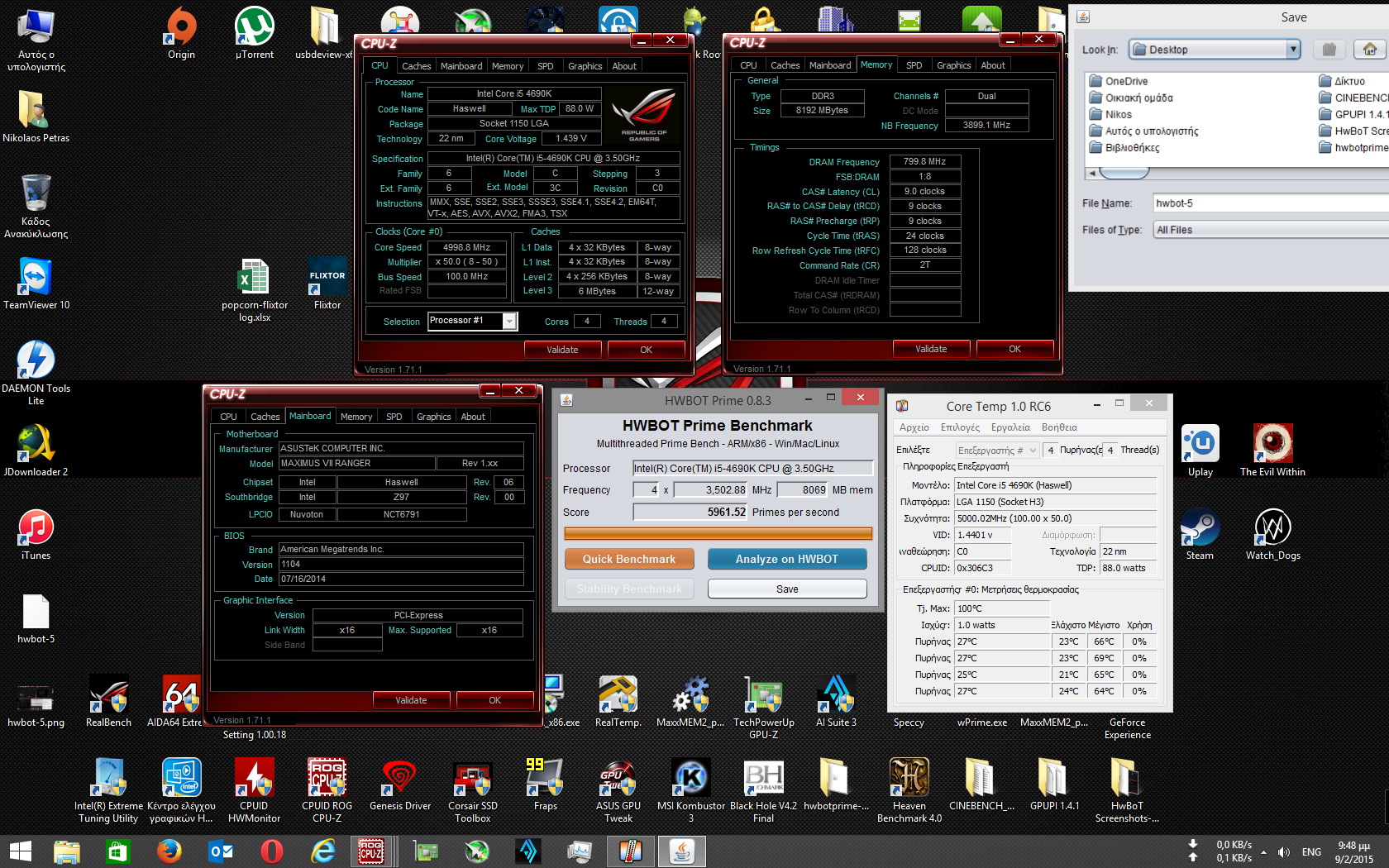Screen dimensions: 1389x868
Task: Click Analyze on HWBOT button
Action: click(x=787, y=559)
